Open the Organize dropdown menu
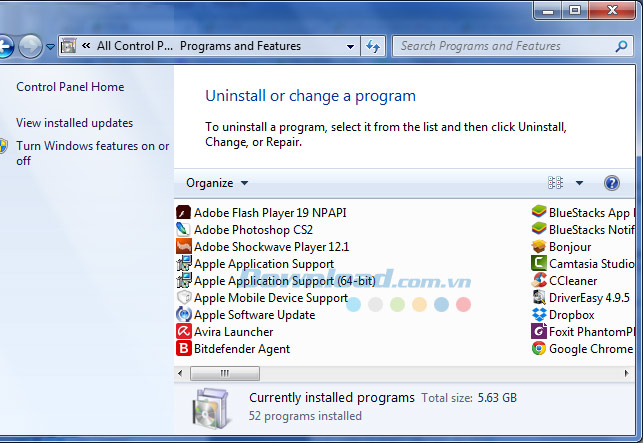This screenshot has width=643, height=443. (217, 183)
